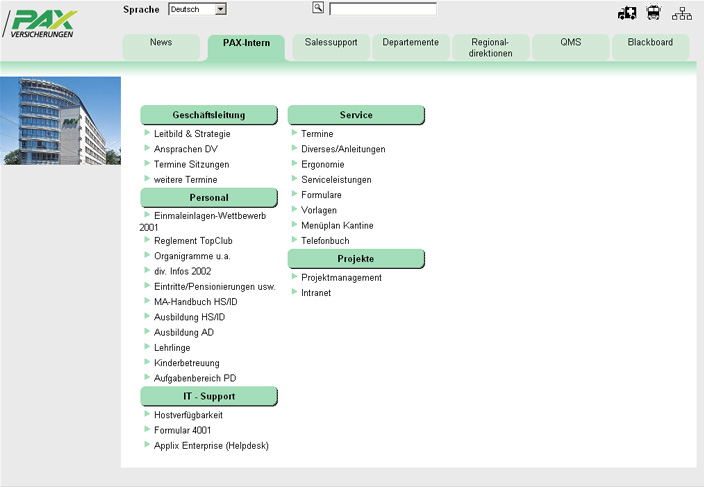Open the sitemap hierarchy icon
The image size is (704, 487).
point(682,13)
